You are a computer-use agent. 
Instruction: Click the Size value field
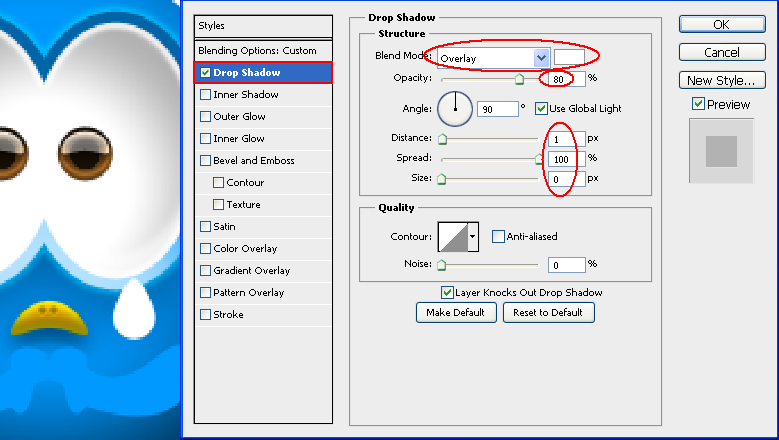click(x=566, y=179)
